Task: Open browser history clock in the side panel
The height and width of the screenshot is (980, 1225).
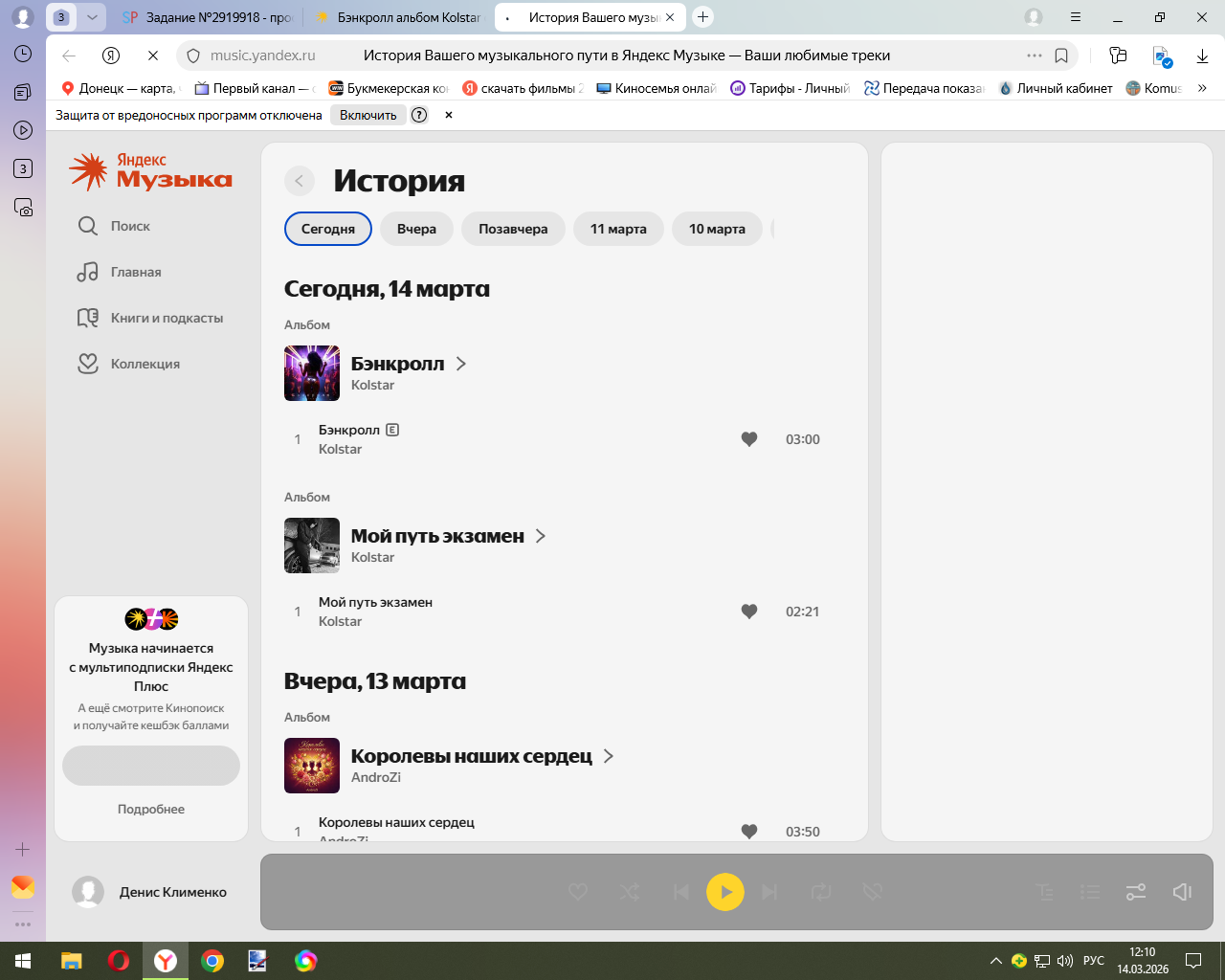Action: [x=23, y=54]
